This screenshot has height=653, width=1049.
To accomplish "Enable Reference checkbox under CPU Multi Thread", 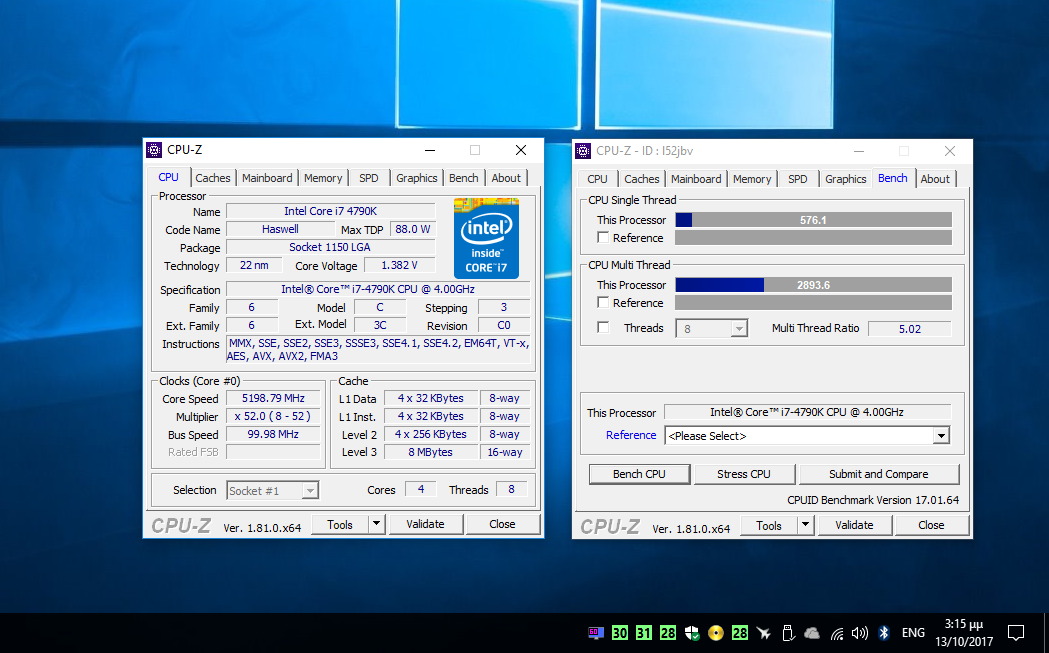I will click(x=603, y=302).
